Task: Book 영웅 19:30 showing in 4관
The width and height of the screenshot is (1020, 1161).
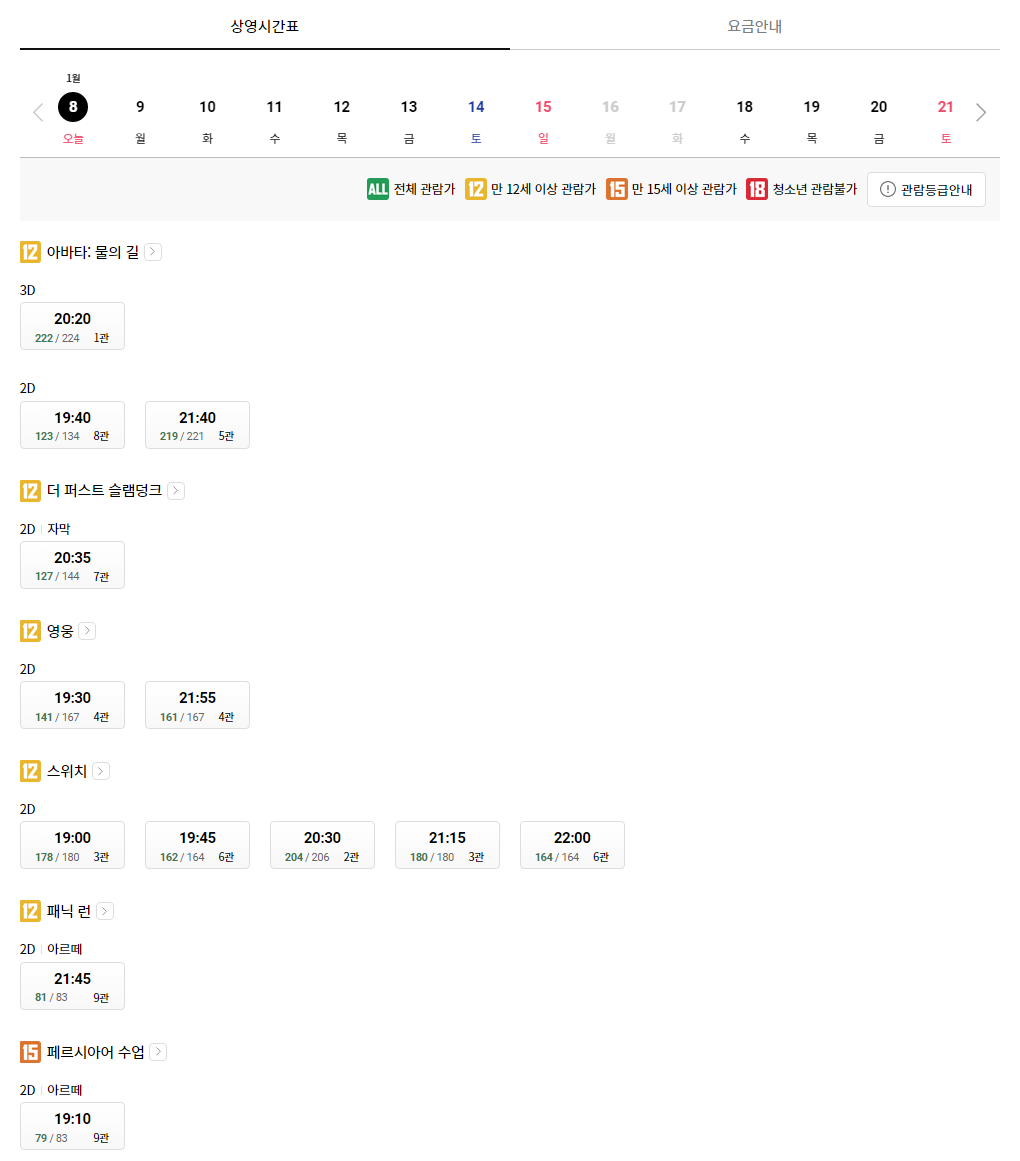Action: click(73, 705)
